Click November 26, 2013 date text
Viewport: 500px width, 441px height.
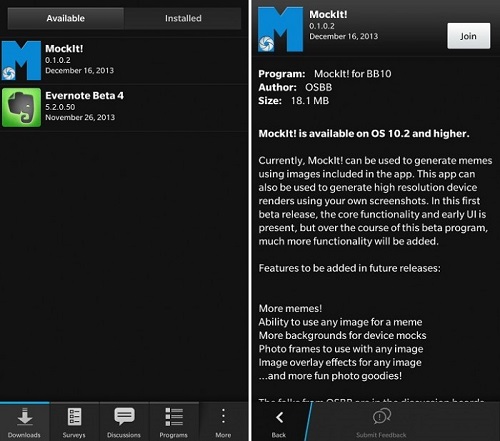coord(80,117)
